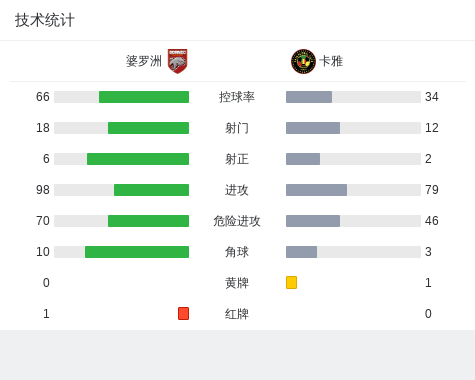Open the 婆罗洲 team name link

(144, 61)
